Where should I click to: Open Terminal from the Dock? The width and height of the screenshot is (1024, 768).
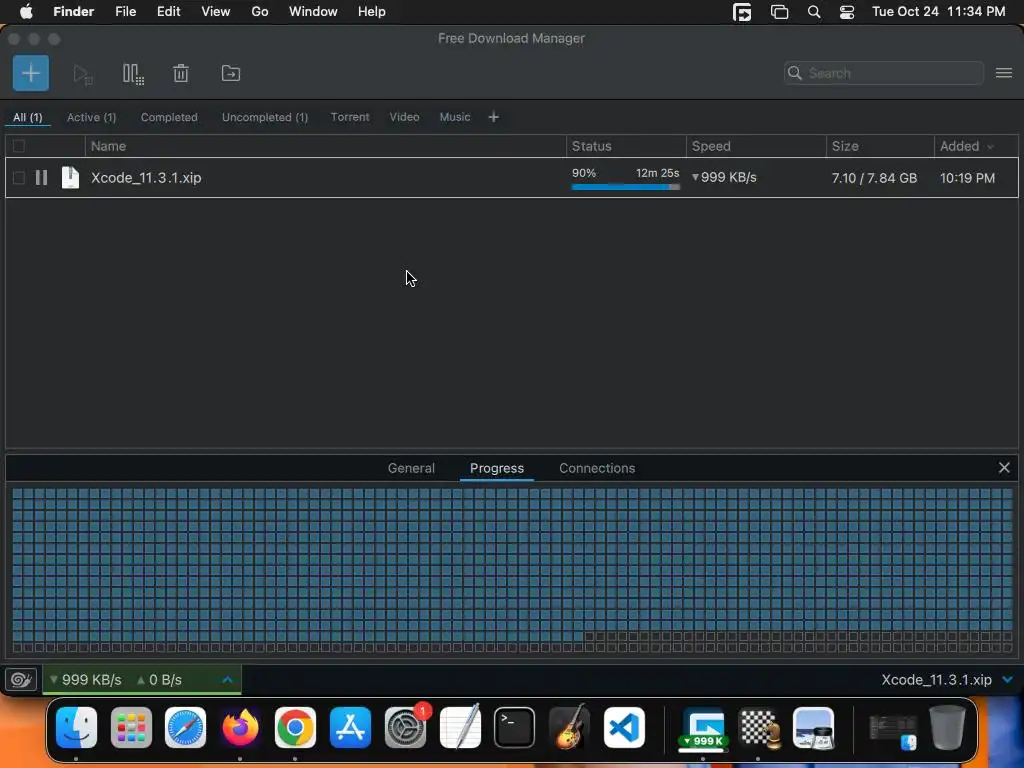515,728
